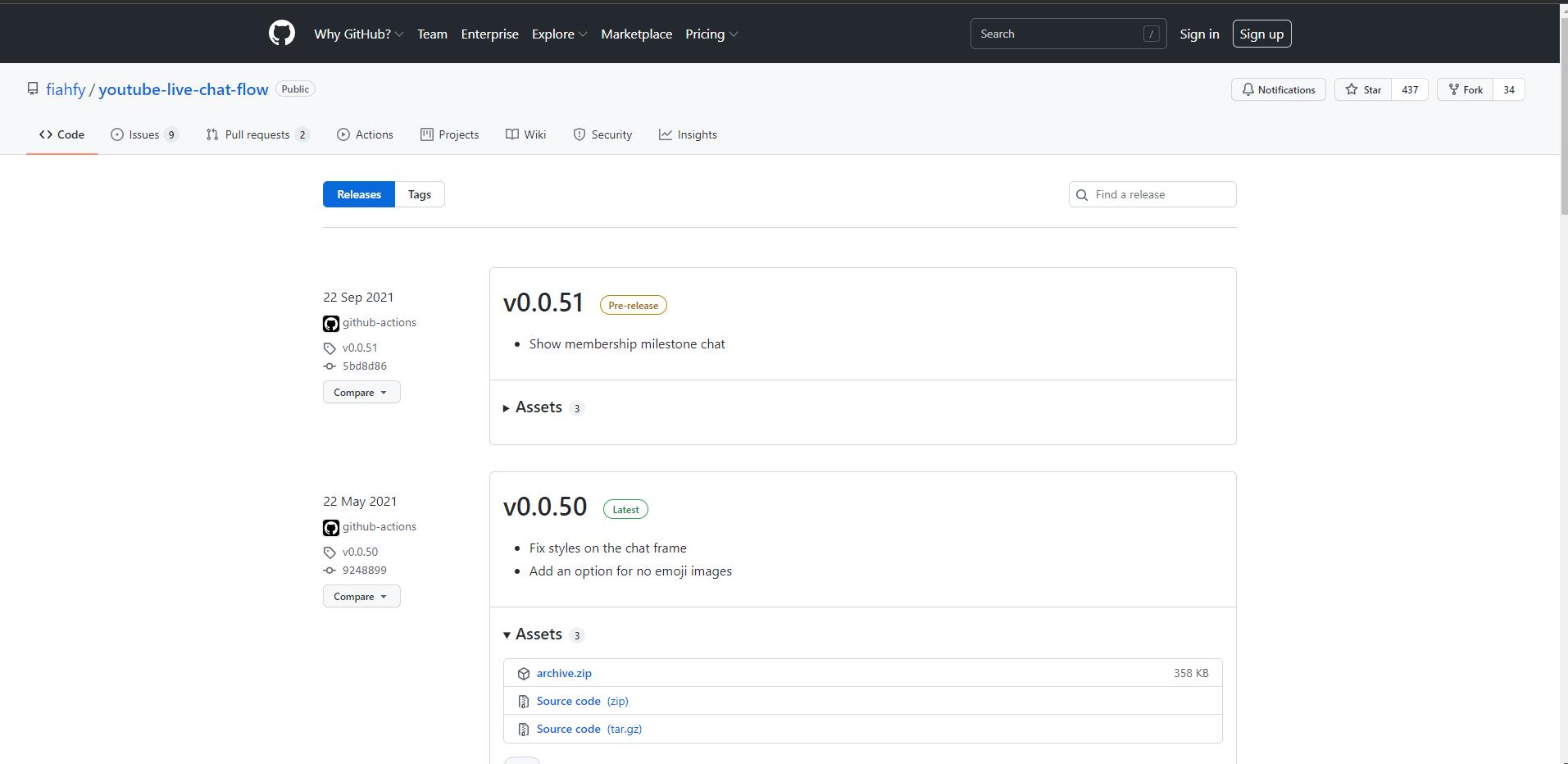View the Security tab
Image resolution: width=1568 pixels, height=764 pixels.
pos(602,134)
